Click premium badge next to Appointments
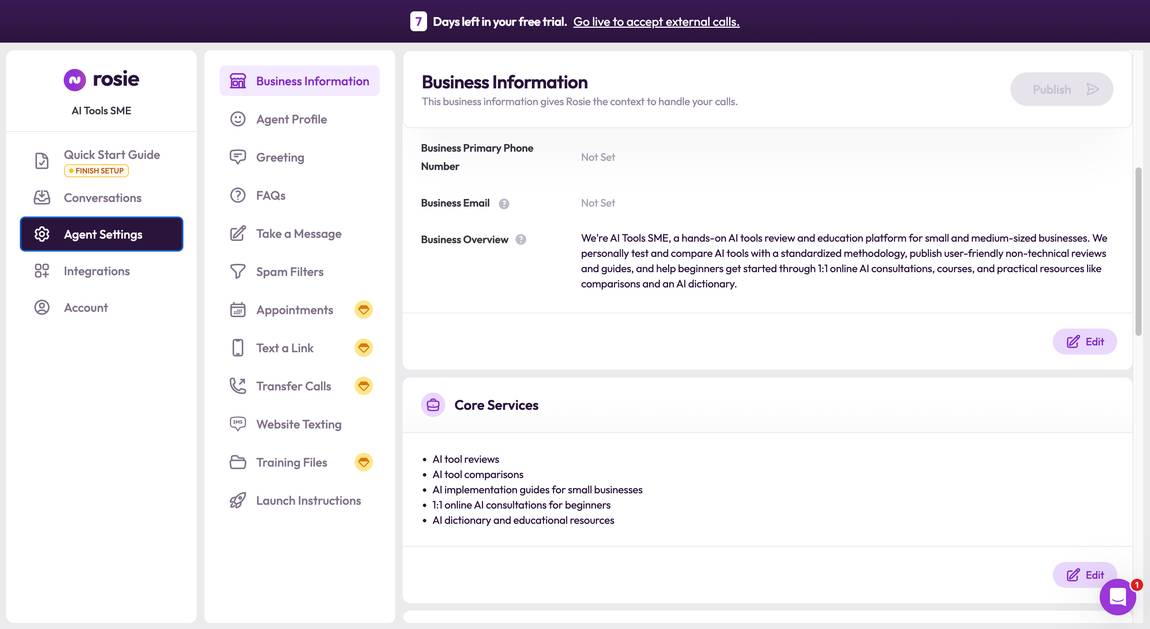This screenshot has height=629, width=1150. tap(364, 309)
